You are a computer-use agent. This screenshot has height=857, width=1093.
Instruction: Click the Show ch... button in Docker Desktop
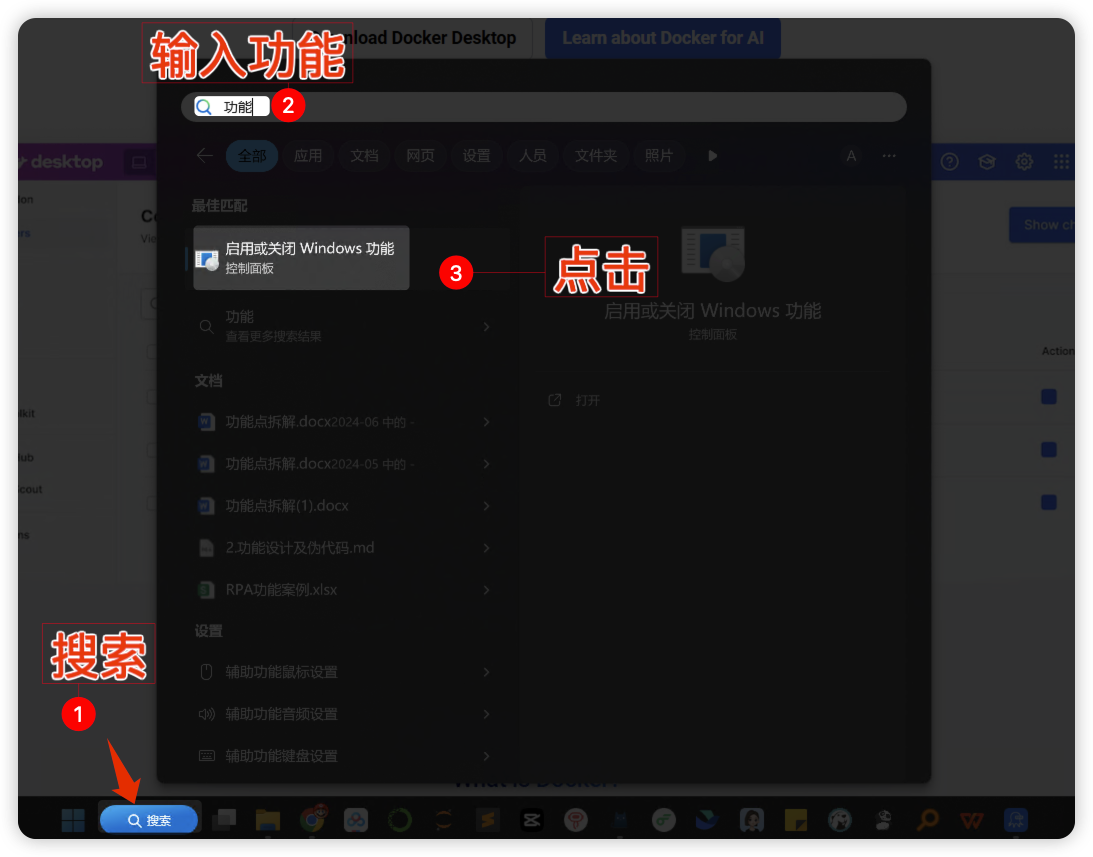coord(1042,225)
